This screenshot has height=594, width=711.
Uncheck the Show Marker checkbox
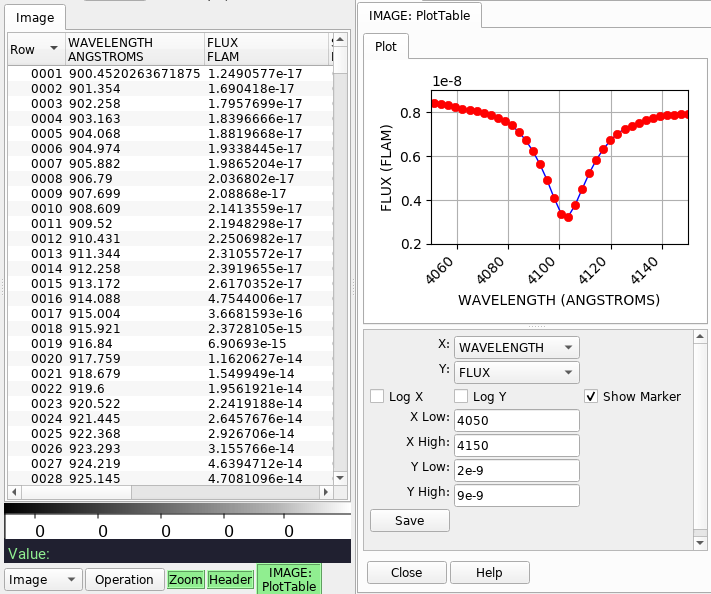(591, 396)
